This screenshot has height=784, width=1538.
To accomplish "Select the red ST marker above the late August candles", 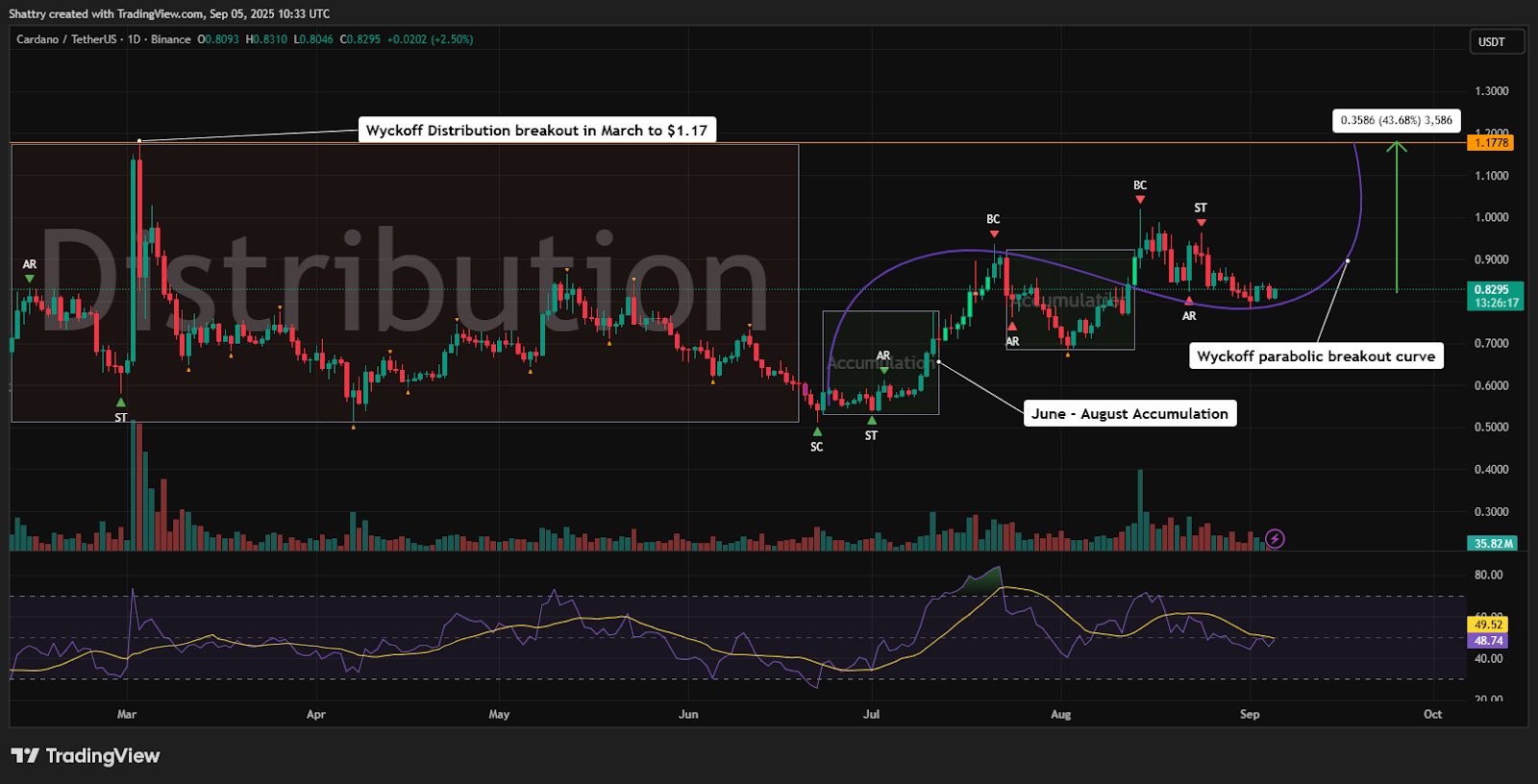I will pyautogui.click(x=1201, y=222).
